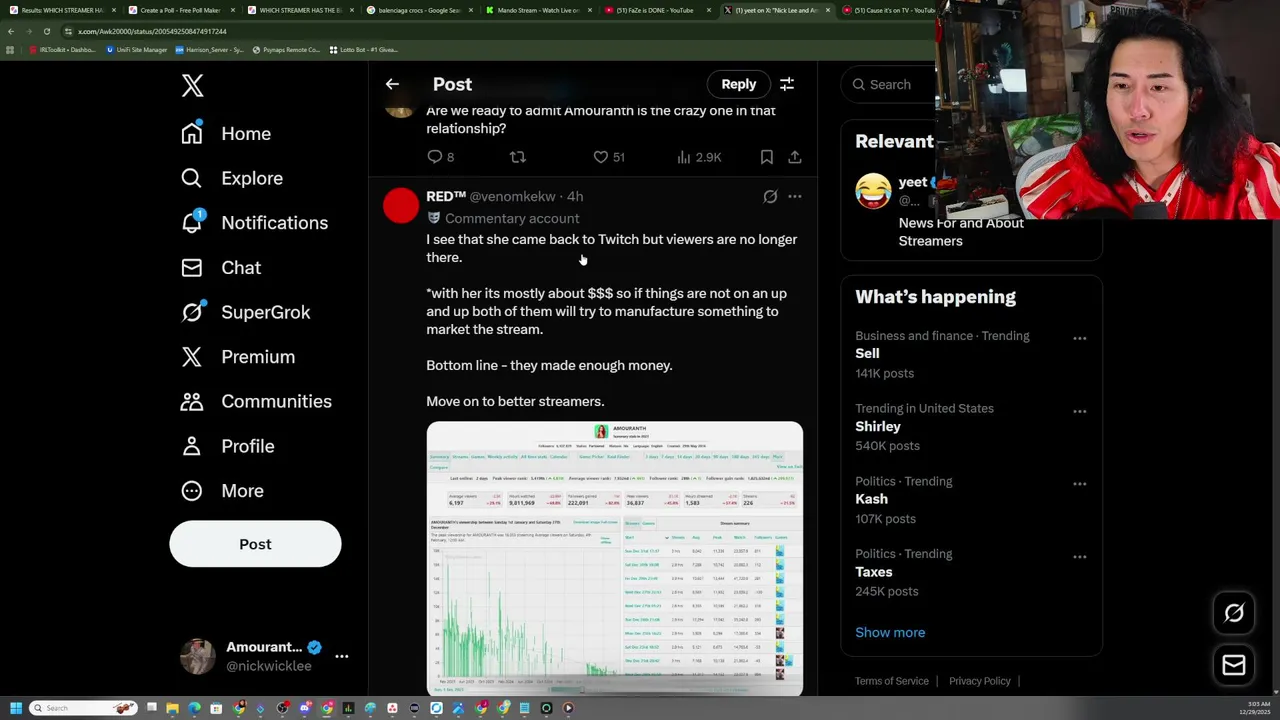Open the IRLToolkit Dashboard bookmark

[x=62, y=49]
